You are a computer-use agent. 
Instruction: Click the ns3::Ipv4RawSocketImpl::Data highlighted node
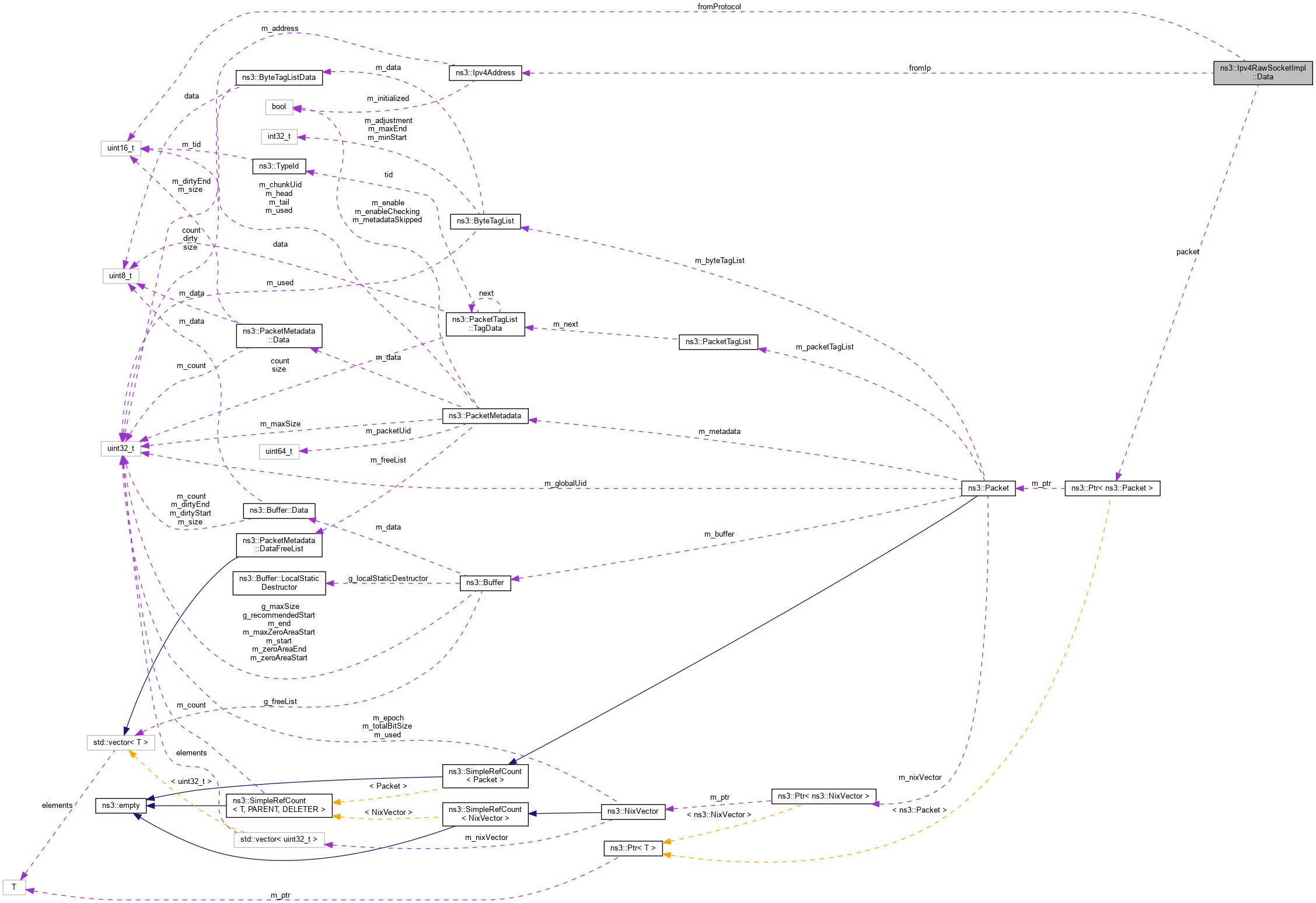(x=1263, y=73)
